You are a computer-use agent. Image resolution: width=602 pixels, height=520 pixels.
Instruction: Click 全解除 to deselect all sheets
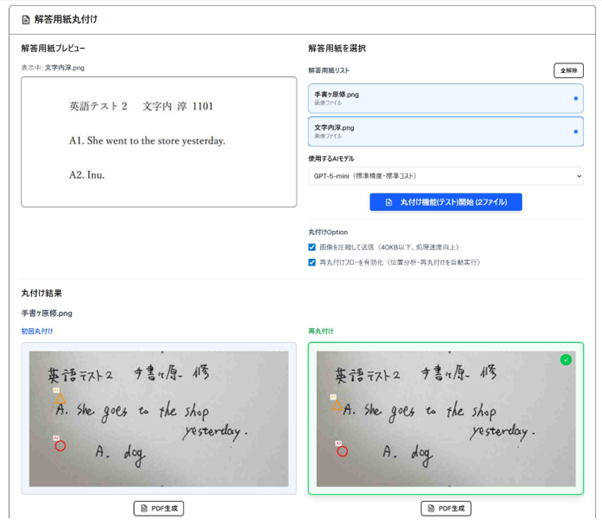(568, 70)
